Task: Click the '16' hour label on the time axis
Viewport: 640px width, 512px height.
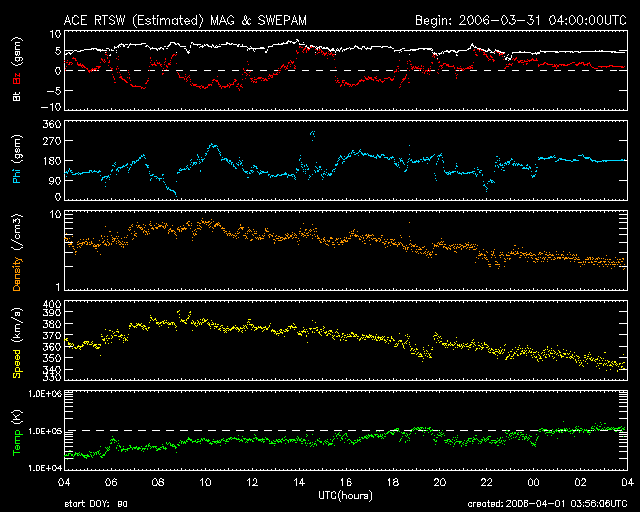Action: (x=346, y=483)
